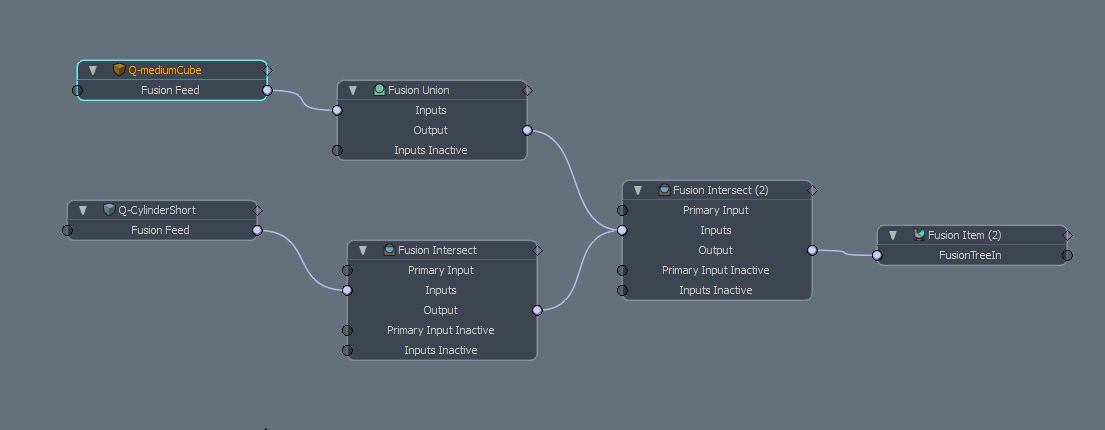Click the Fusion Intersect (2) node icon

(x=664, y=190)
